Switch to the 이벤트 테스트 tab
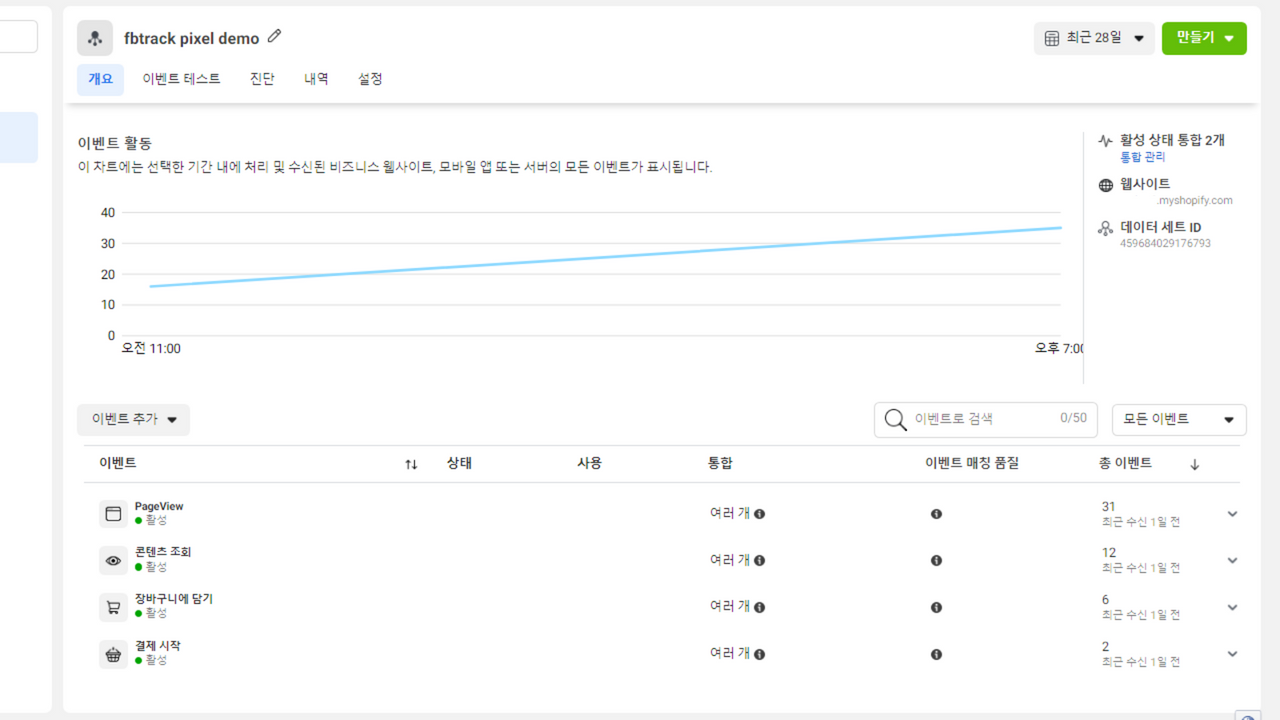The width and height of the screenshot is (1280, 720). click(181, 79)
